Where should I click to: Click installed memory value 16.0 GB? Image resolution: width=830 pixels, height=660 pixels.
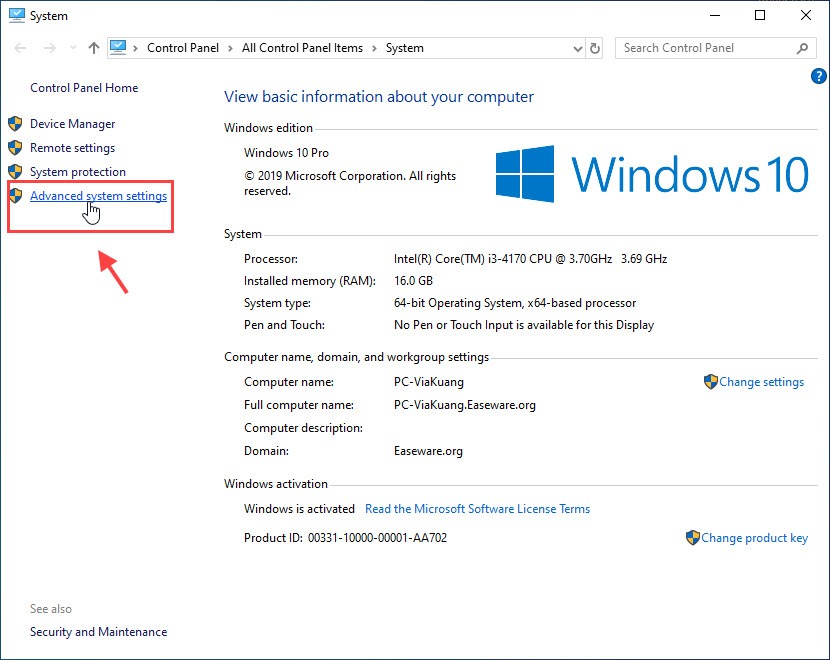click(413, 281)
